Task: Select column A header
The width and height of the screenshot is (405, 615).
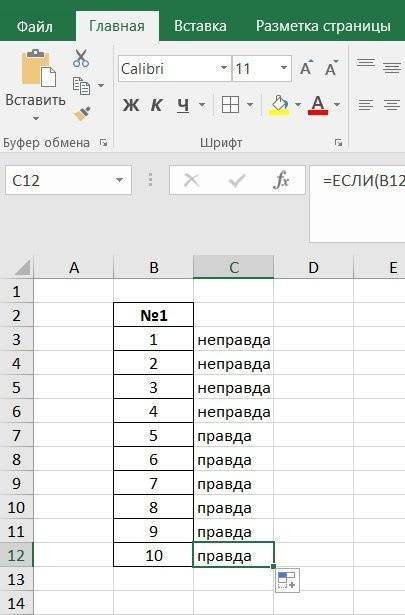Action: (x=74, y=267)
